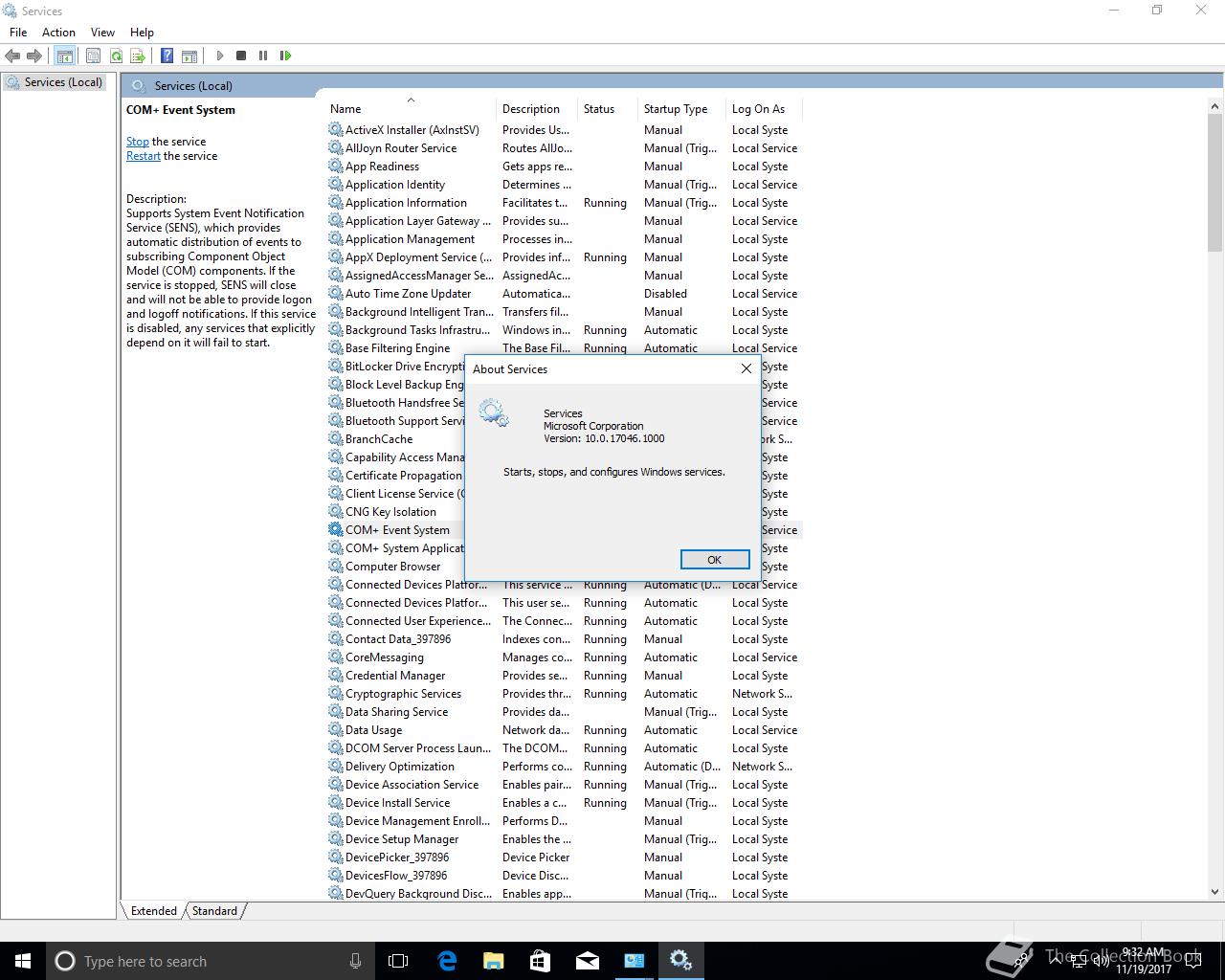1225x980 pixels.
Task: Select the Data Sharing Service row
Action: click(x=565, y=711)
